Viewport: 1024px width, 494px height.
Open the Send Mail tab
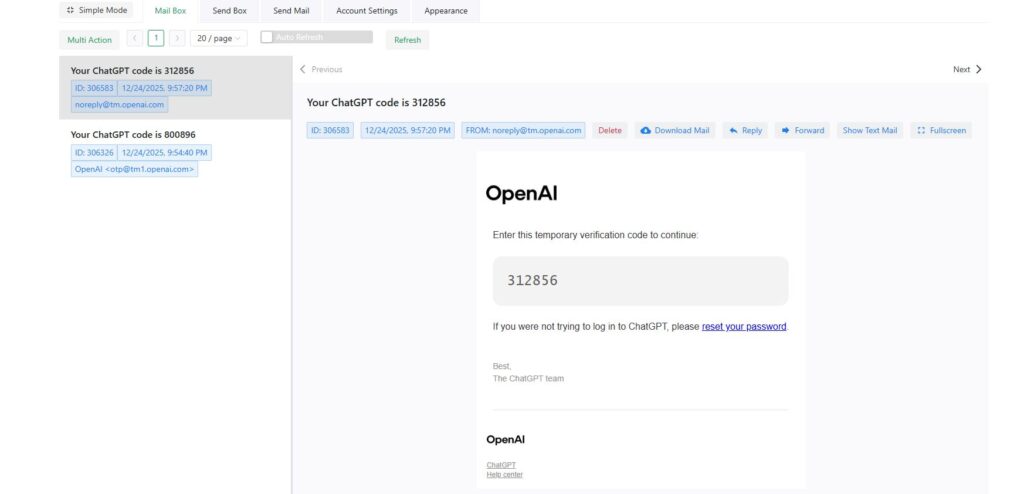[291, 11]
